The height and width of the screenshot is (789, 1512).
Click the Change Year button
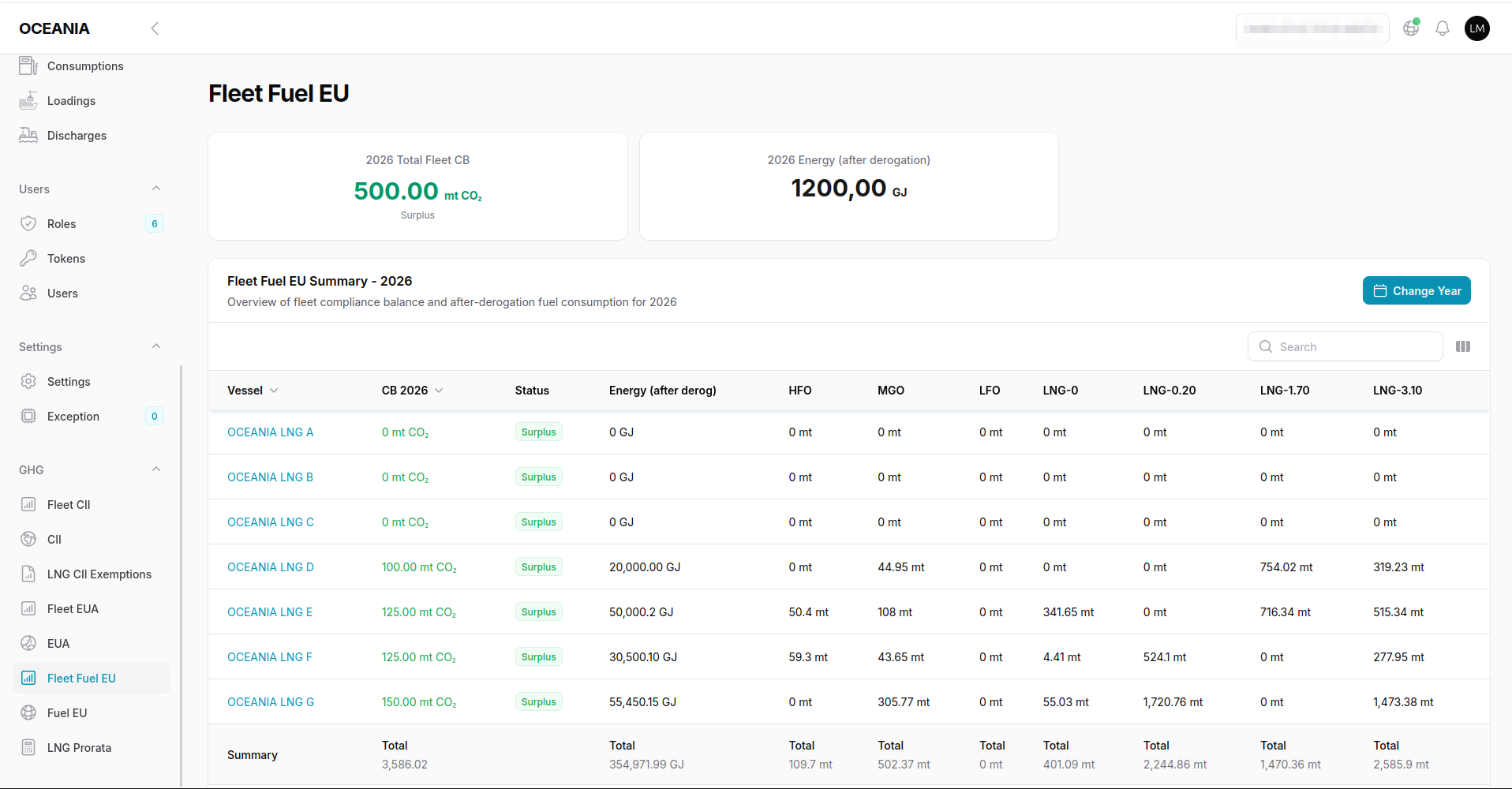pos(1417,290)
